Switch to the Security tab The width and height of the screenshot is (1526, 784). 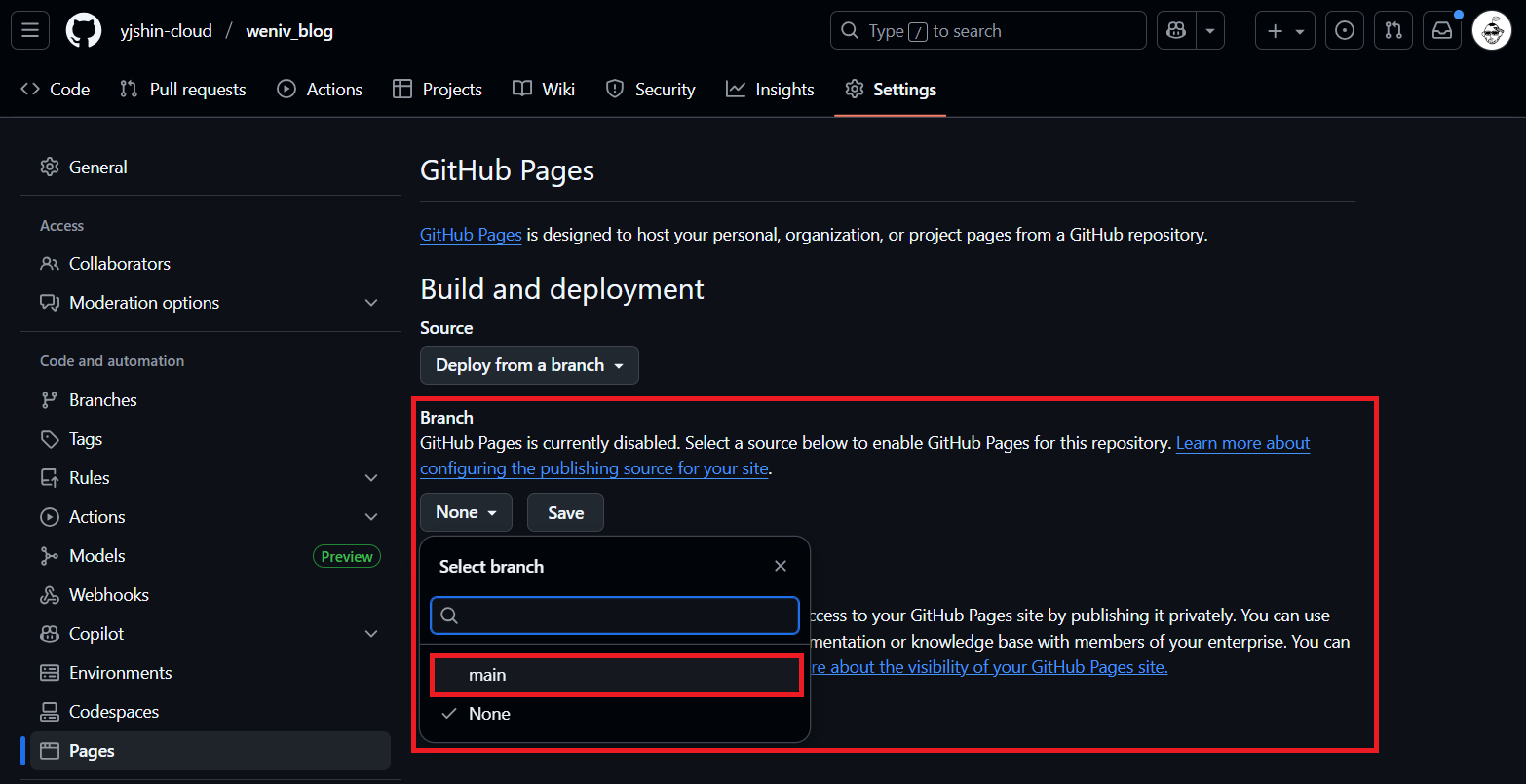coord(651,89)
